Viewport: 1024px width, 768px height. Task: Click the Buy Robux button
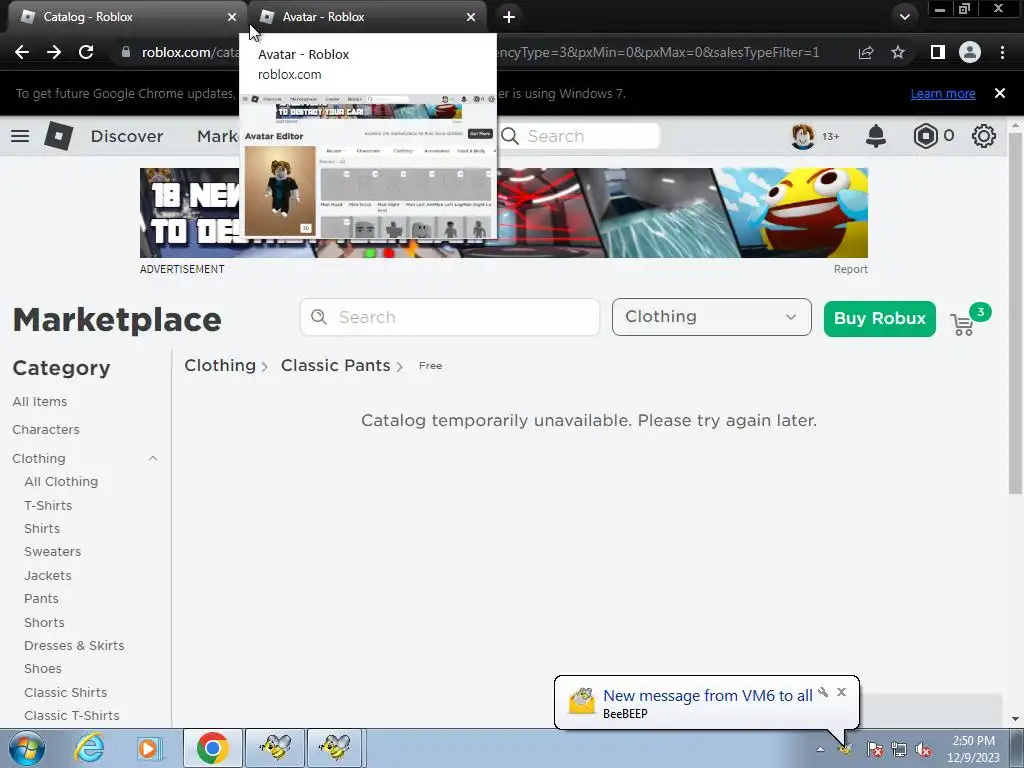(880, 319)
